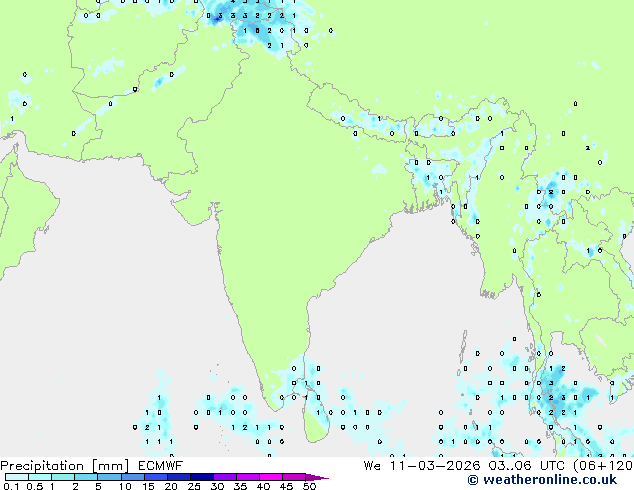634x490 pixels.
Task: Click the '15' legend scale label
Action: point(148,486)
